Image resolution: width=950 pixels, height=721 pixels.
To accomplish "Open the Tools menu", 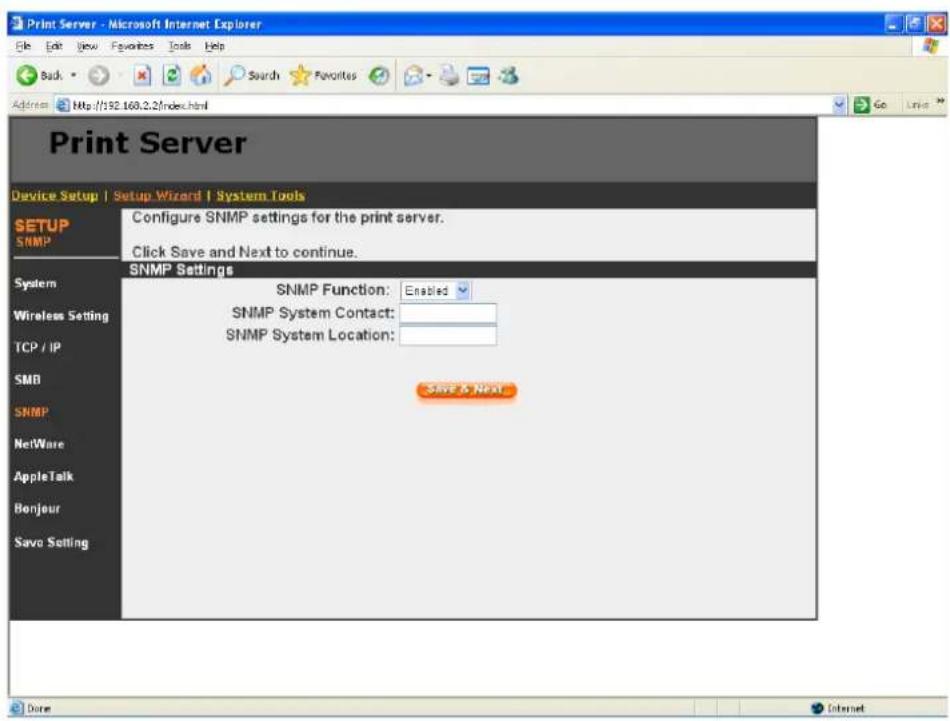I will coord(179,46).
